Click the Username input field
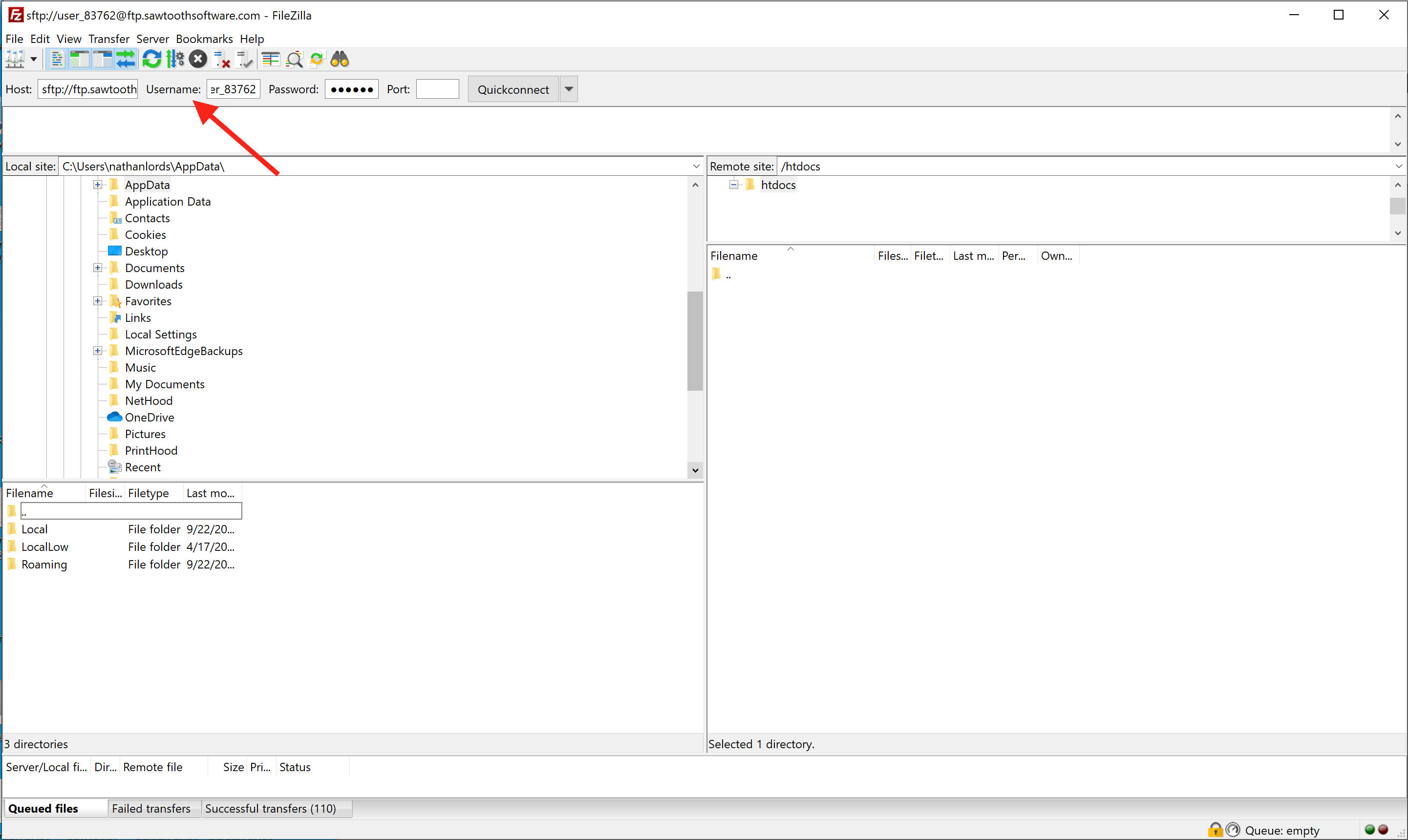 click(x=232, y=89)
